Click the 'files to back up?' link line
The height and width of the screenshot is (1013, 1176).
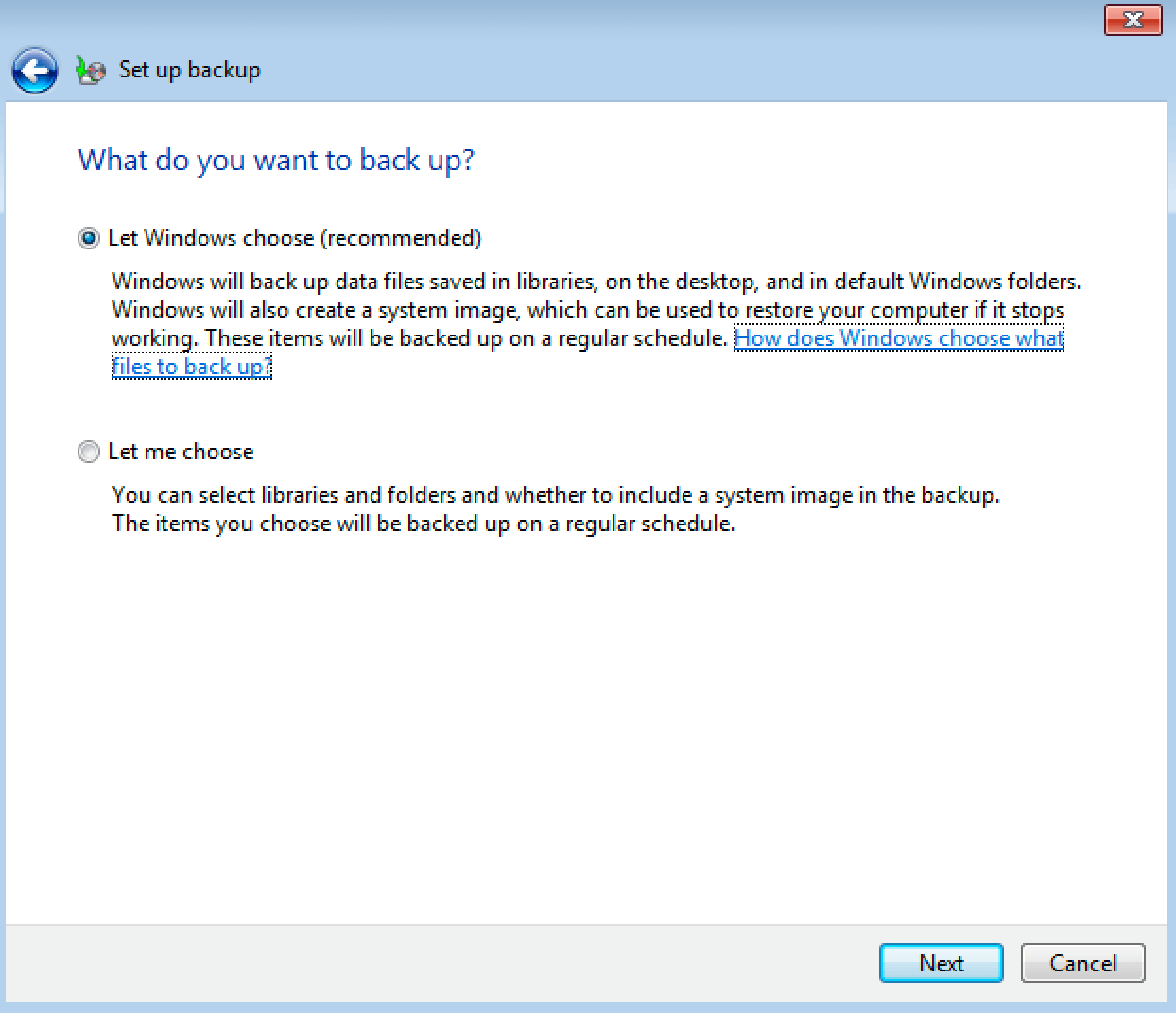point(192,367)
